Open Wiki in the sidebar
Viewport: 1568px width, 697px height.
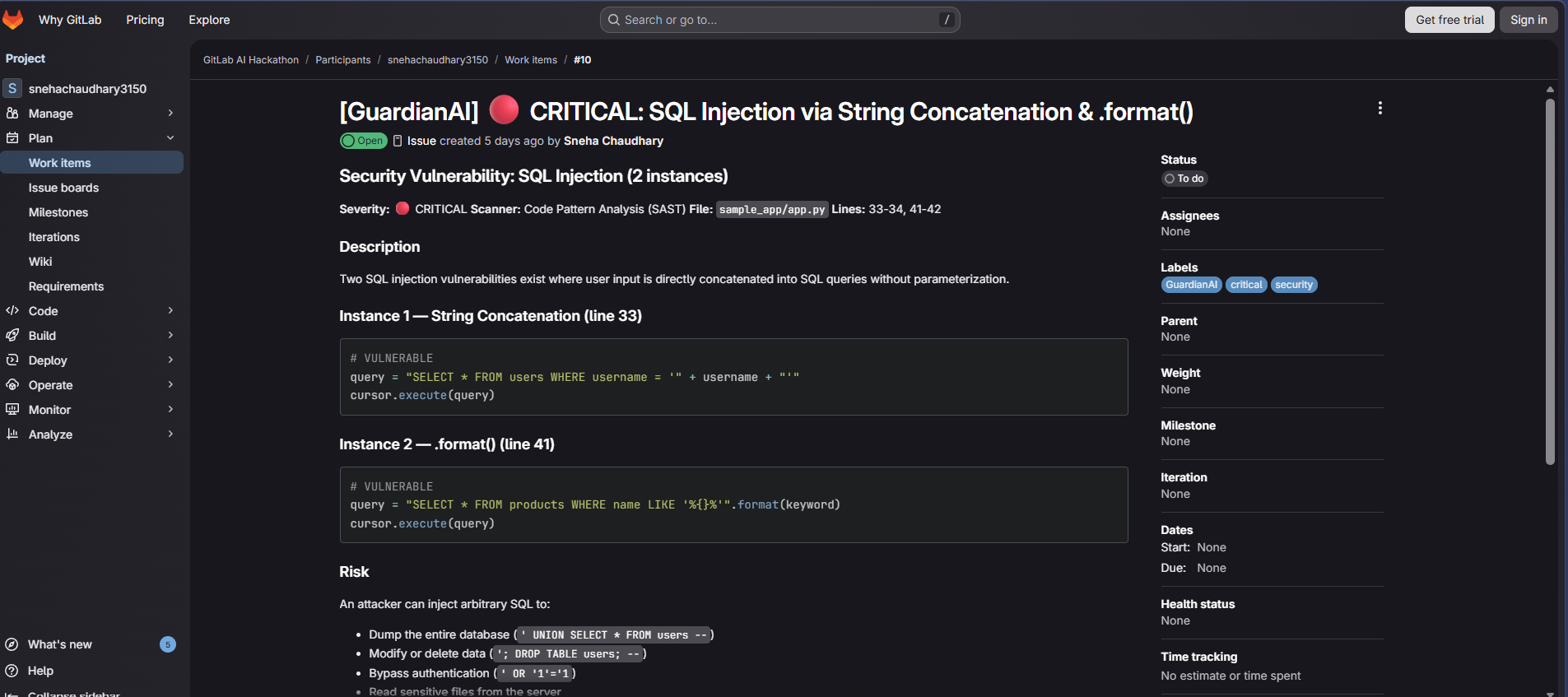pyautogui.click(x=92, y=262)
